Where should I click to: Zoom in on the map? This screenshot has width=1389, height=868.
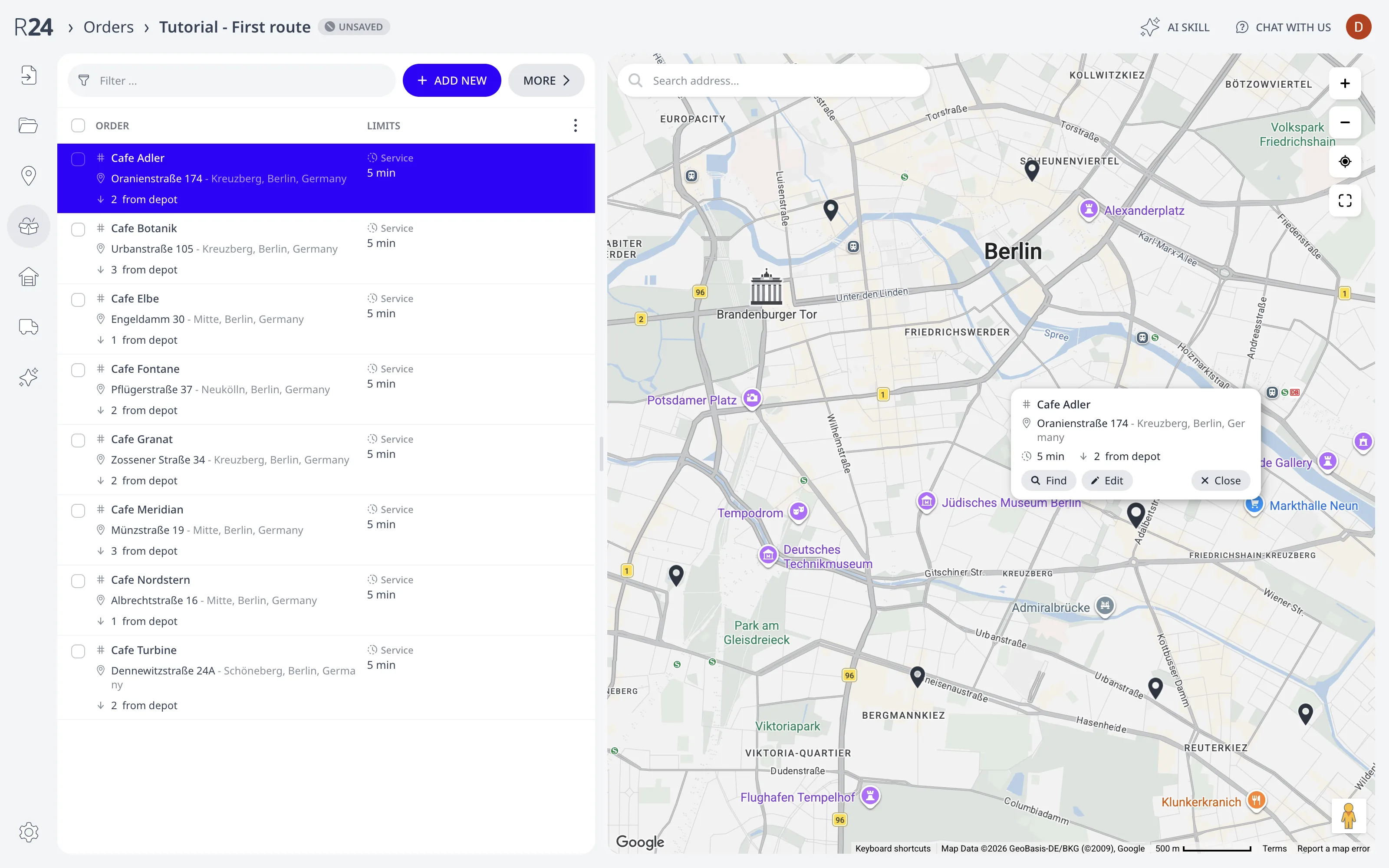coord(1345,83)
